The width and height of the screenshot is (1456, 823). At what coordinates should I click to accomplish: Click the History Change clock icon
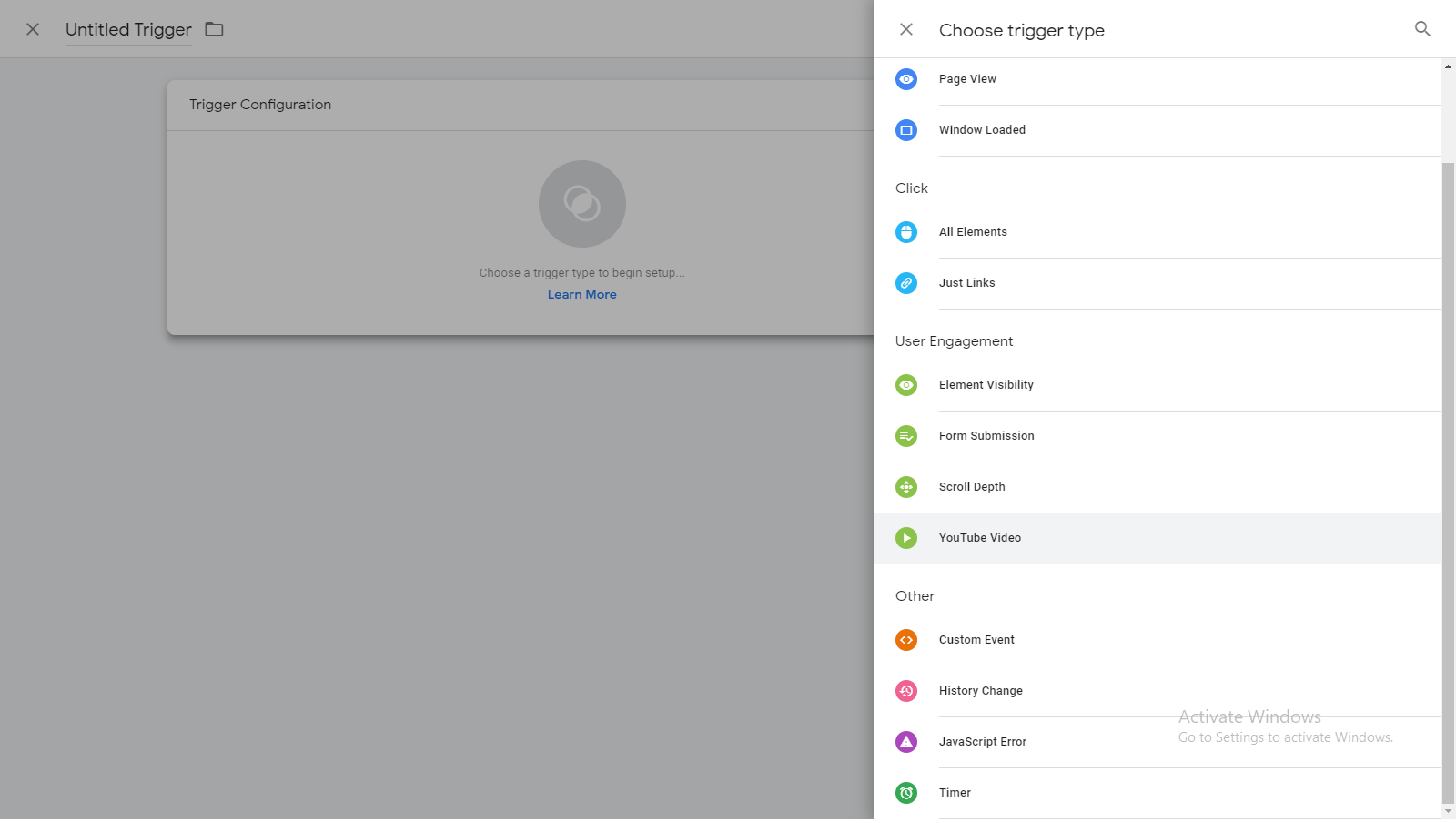click(906, 691)
